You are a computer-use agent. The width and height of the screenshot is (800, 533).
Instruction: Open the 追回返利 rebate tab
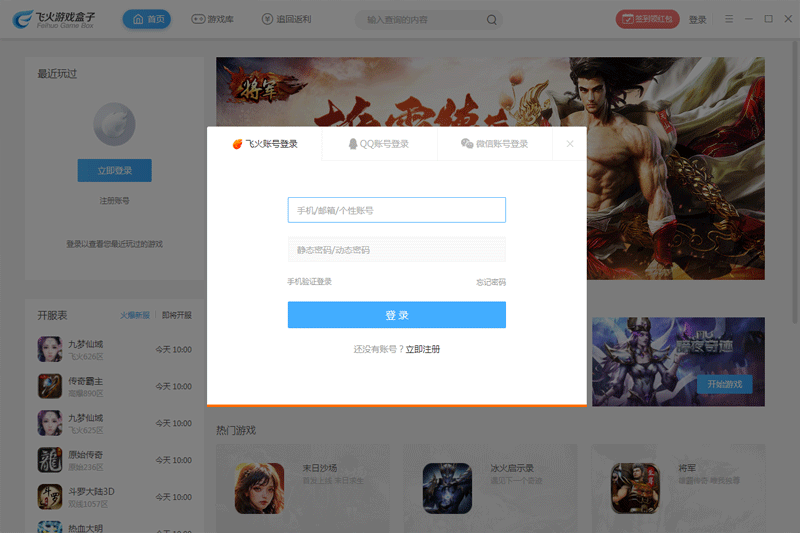(x=286, y=19)
